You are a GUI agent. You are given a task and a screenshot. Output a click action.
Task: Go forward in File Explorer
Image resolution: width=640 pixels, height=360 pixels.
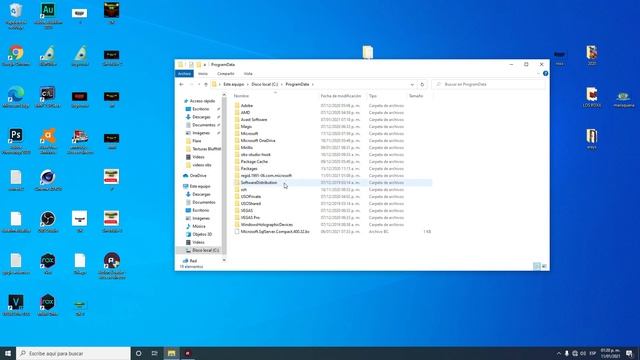click(191, 84)
